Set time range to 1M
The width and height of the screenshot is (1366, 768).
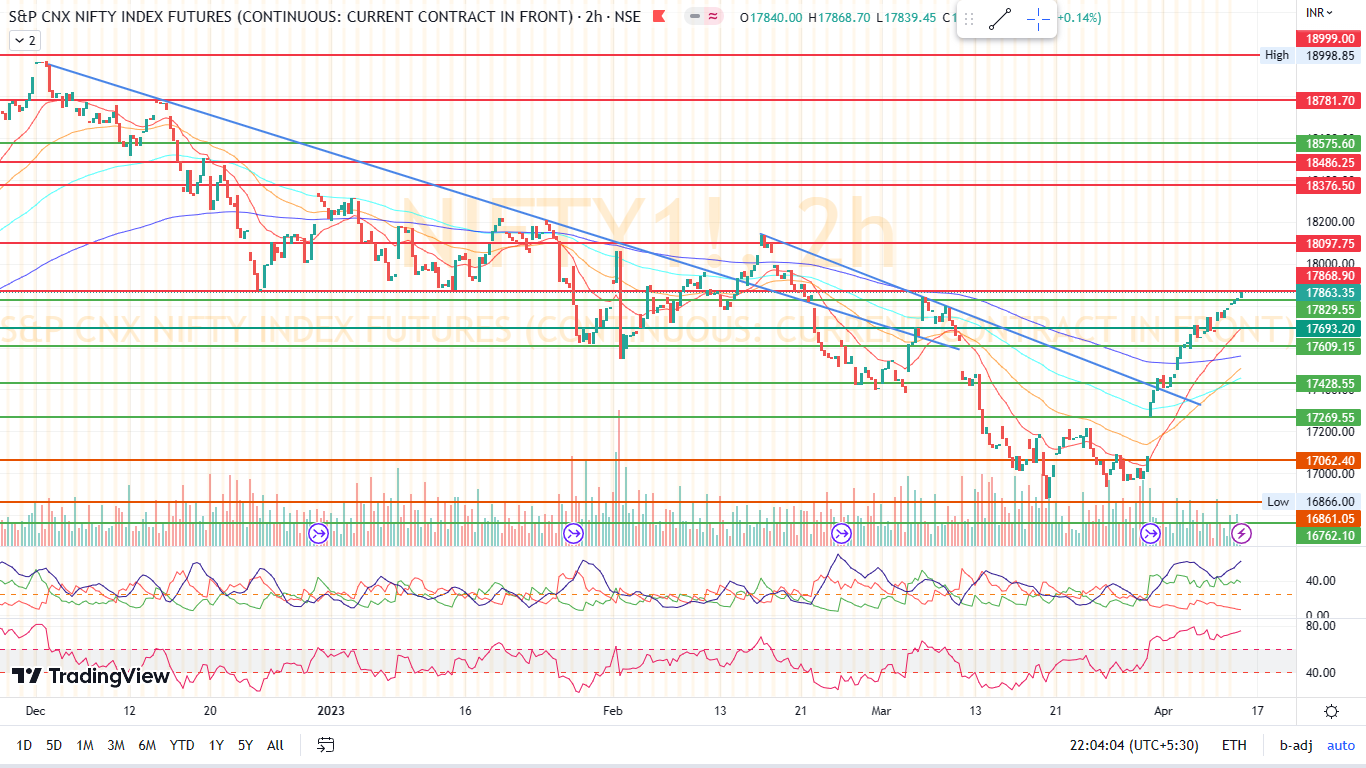[85, 745]
